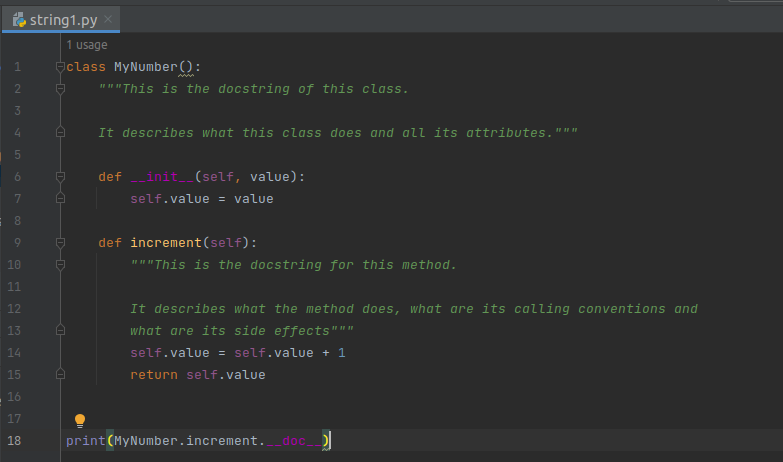The width and height of the screenshot is (783, 462).
Task: Collapse the MyNumber class fold marker
Action: (x=60, y=66)
